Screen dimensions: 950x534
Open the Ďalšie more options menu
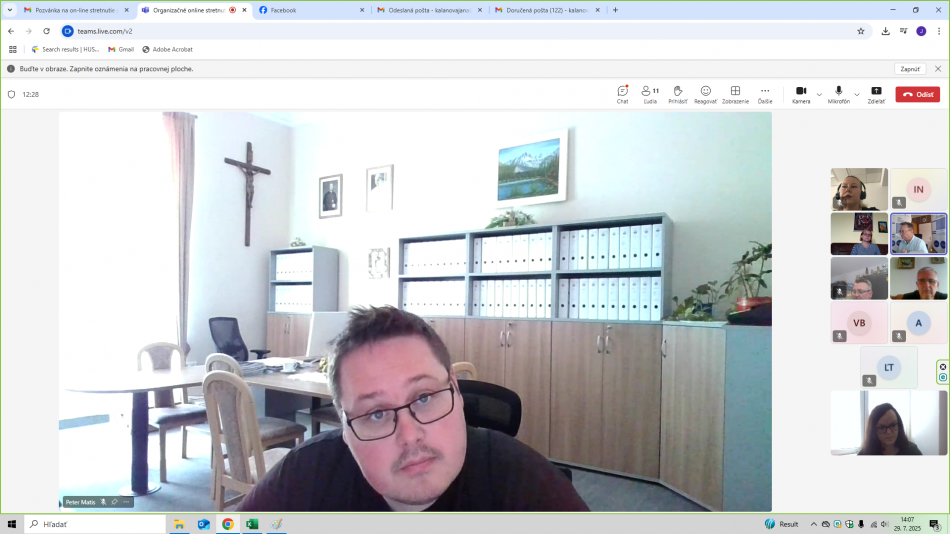tap(765, 95)
